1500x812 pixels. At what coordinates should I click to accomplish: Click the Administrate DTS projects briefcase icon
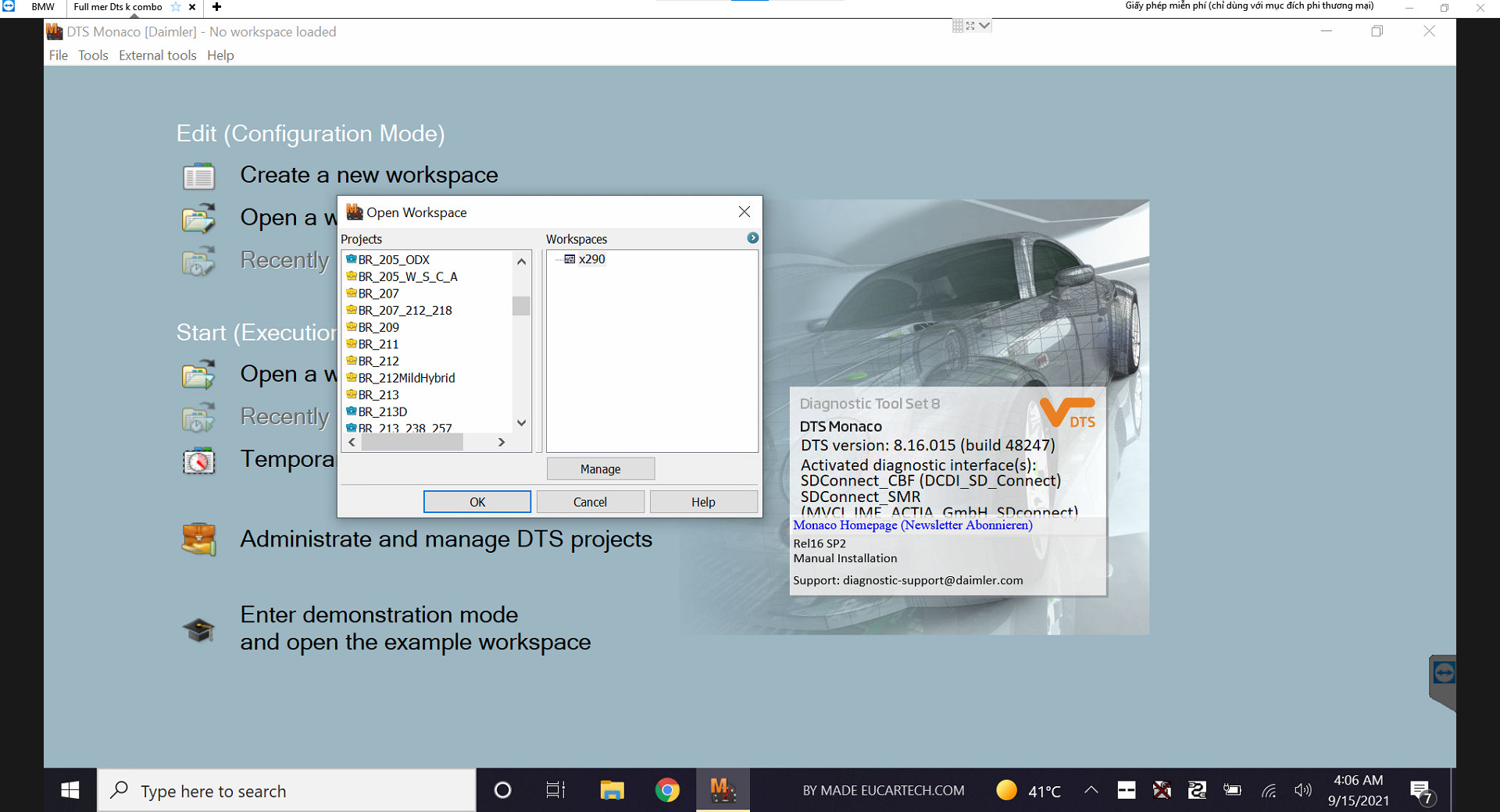[198, 540]
